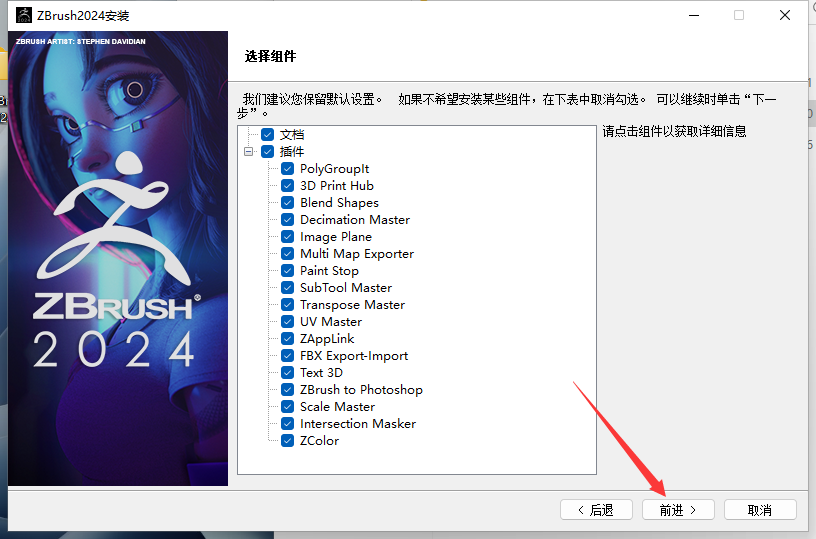This screenshot has width=816, height=539.
Task: Go back with the 后退 button
Action: pyautogui.click(x=596, y=510)
